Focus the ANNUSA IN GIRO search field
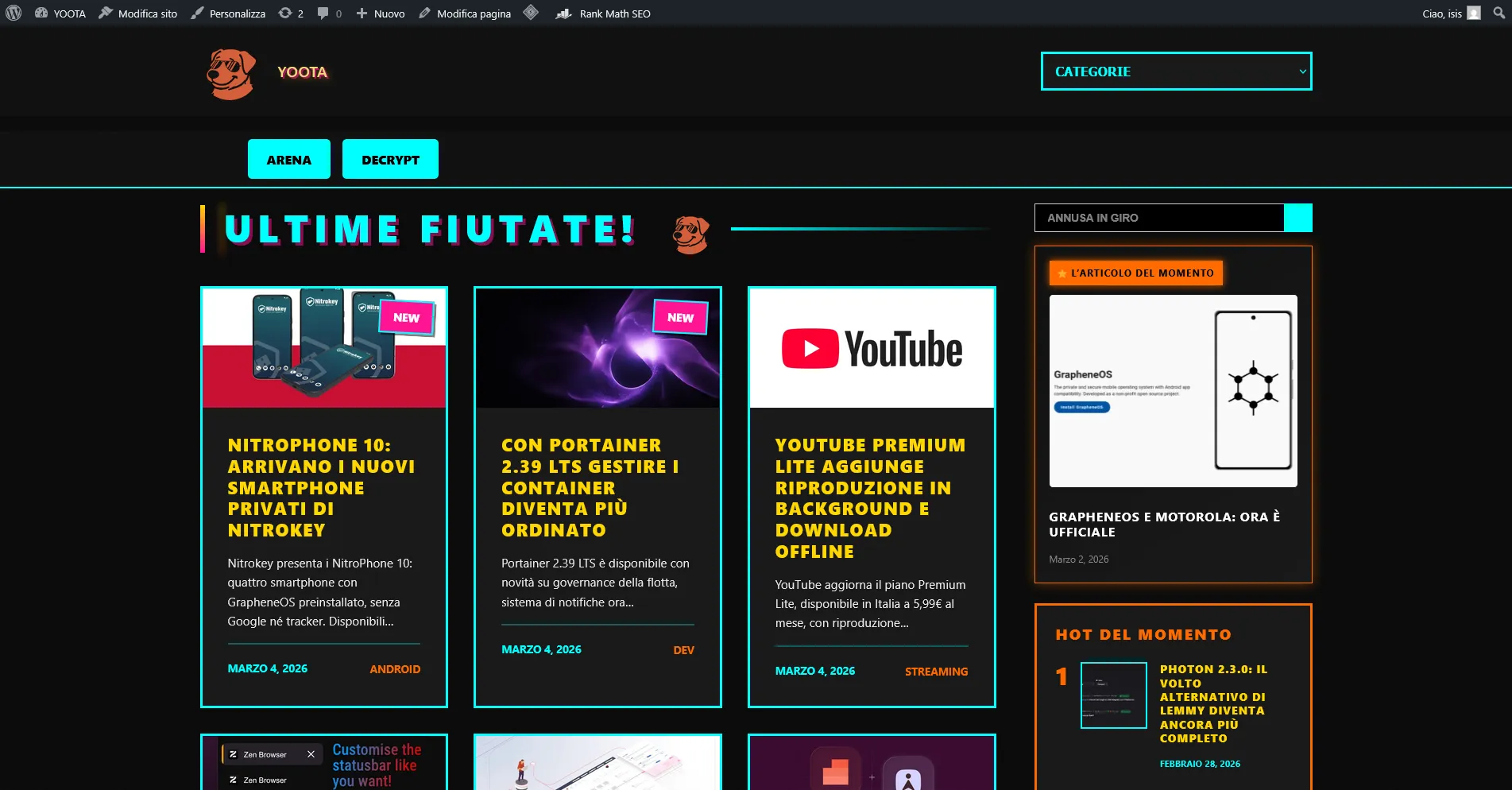Screen dimensions: 1512x790 (1159, 218)
